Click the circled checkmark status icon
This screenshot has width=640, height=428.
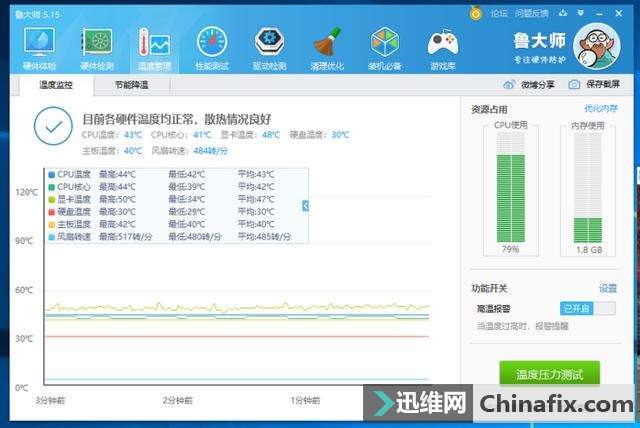[53, 126]
